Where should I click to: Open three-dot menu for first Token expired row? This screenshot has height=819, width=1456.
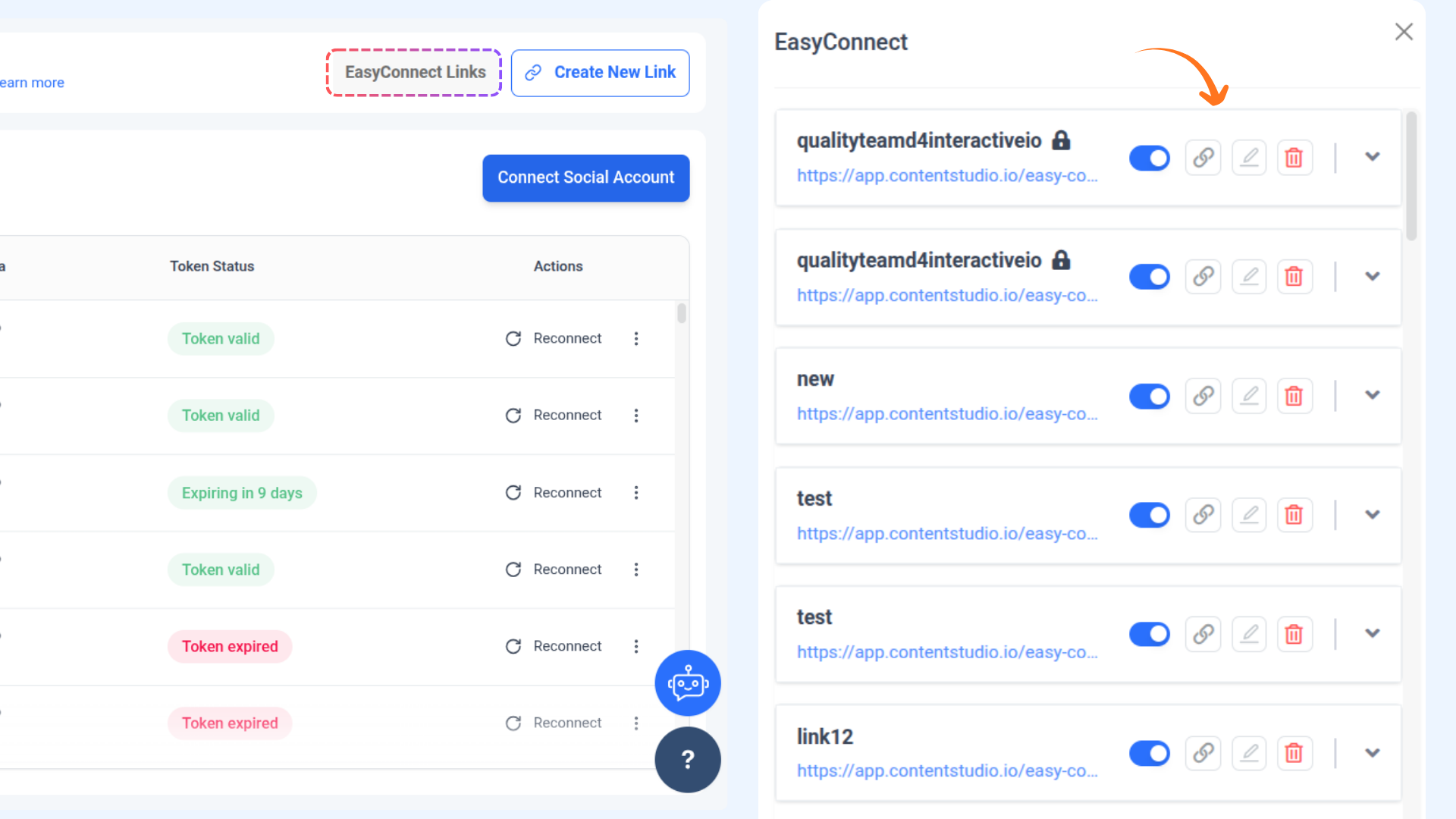[636, 646]
